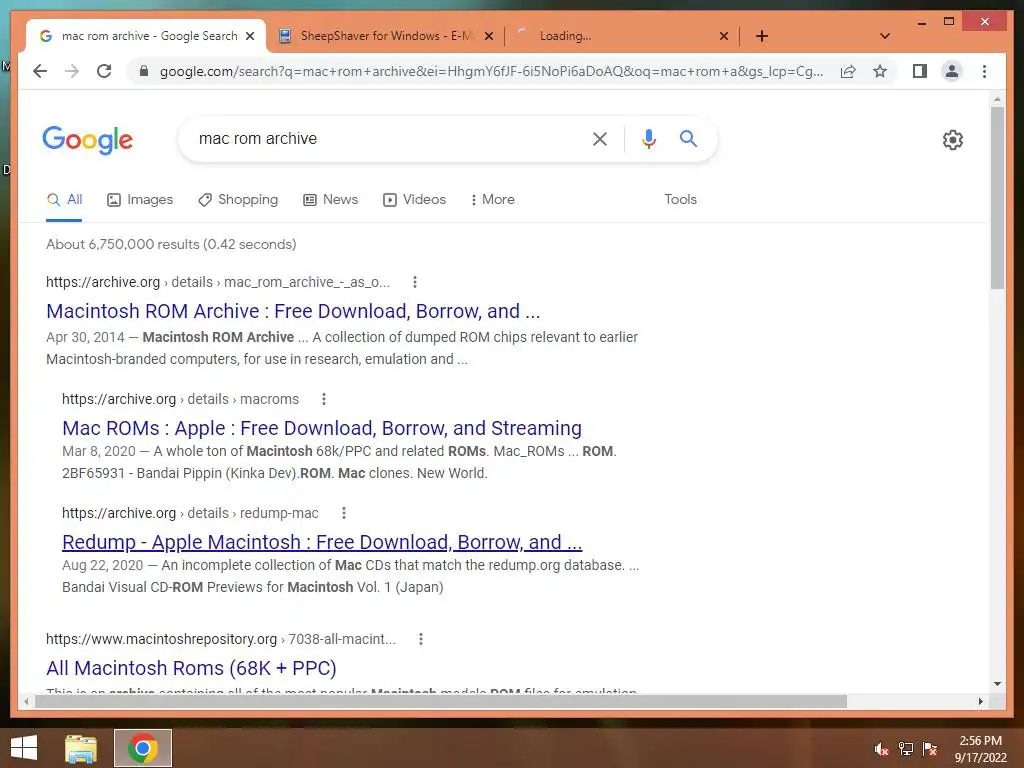This screenshot has height=768, width=1024.
Task: Bookmark this page with the star icon
Action: (x=880, y=71)
